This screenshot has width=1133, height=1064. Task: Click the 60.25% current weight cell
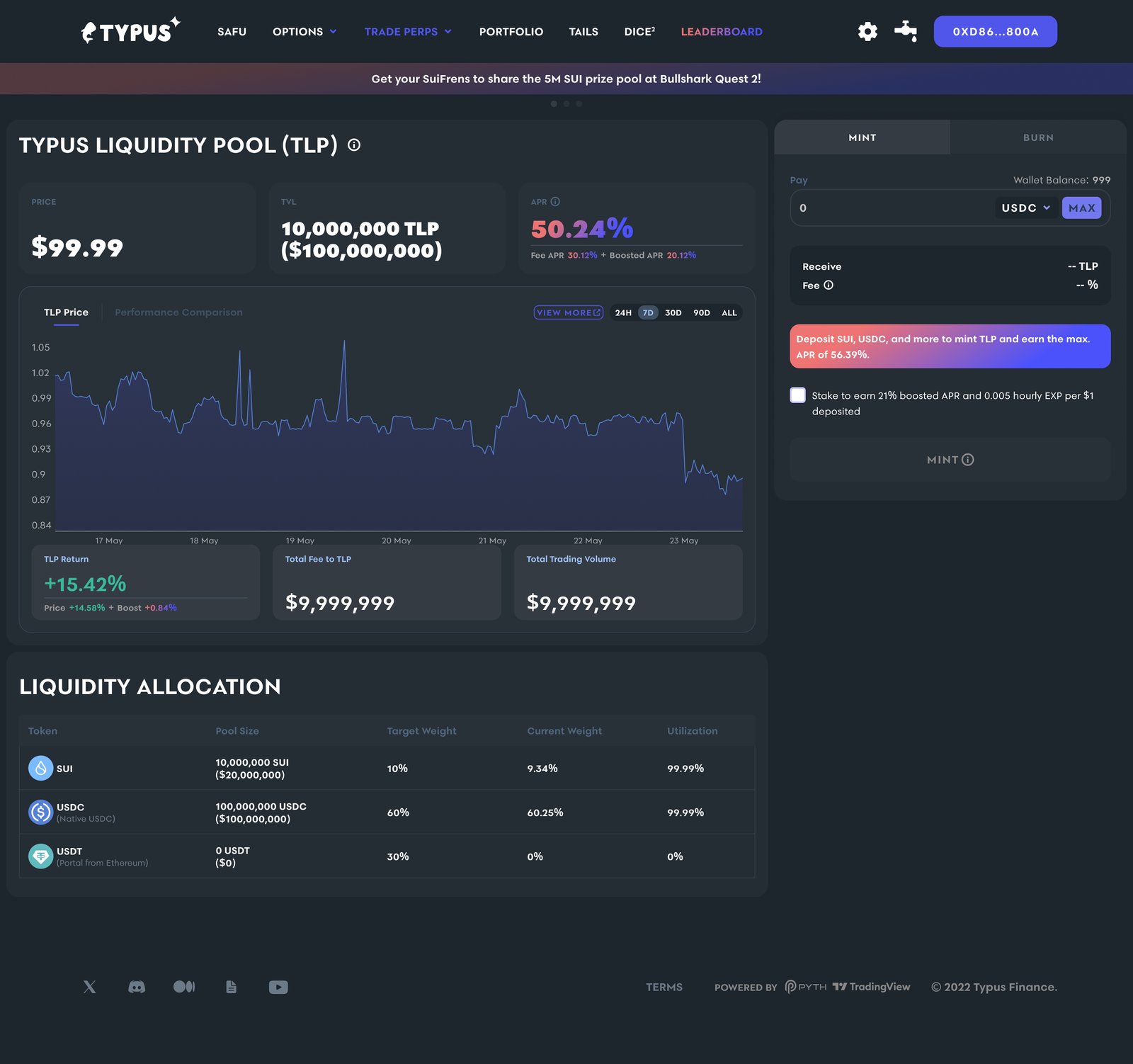[x=545, y=812]
